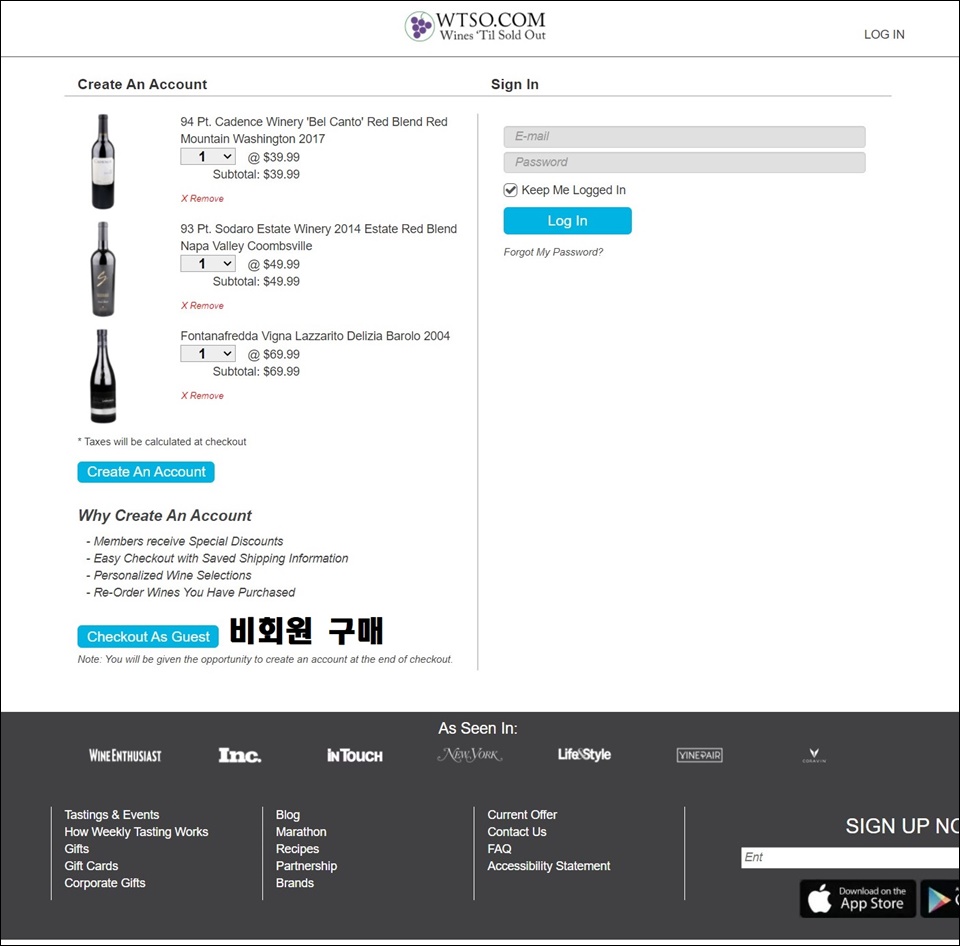Click the 'Subtotal: $39.99' text

256,175
